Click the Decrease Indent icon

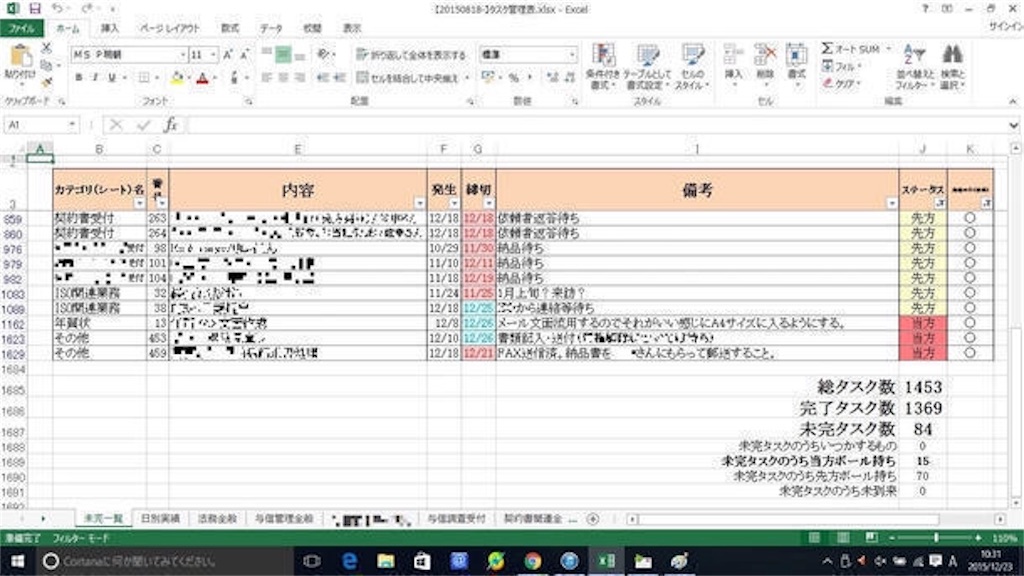[323, 78]
